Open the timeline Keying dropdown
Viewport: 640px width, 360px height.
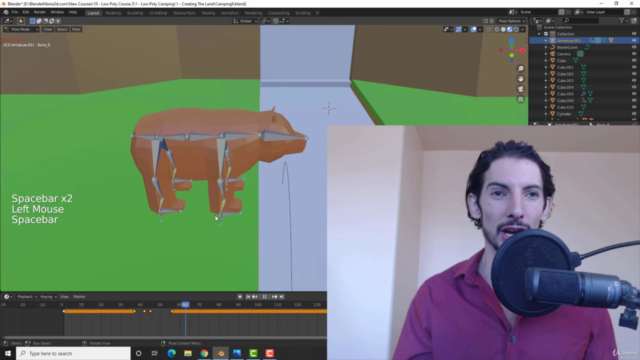(x=48, y=297)
